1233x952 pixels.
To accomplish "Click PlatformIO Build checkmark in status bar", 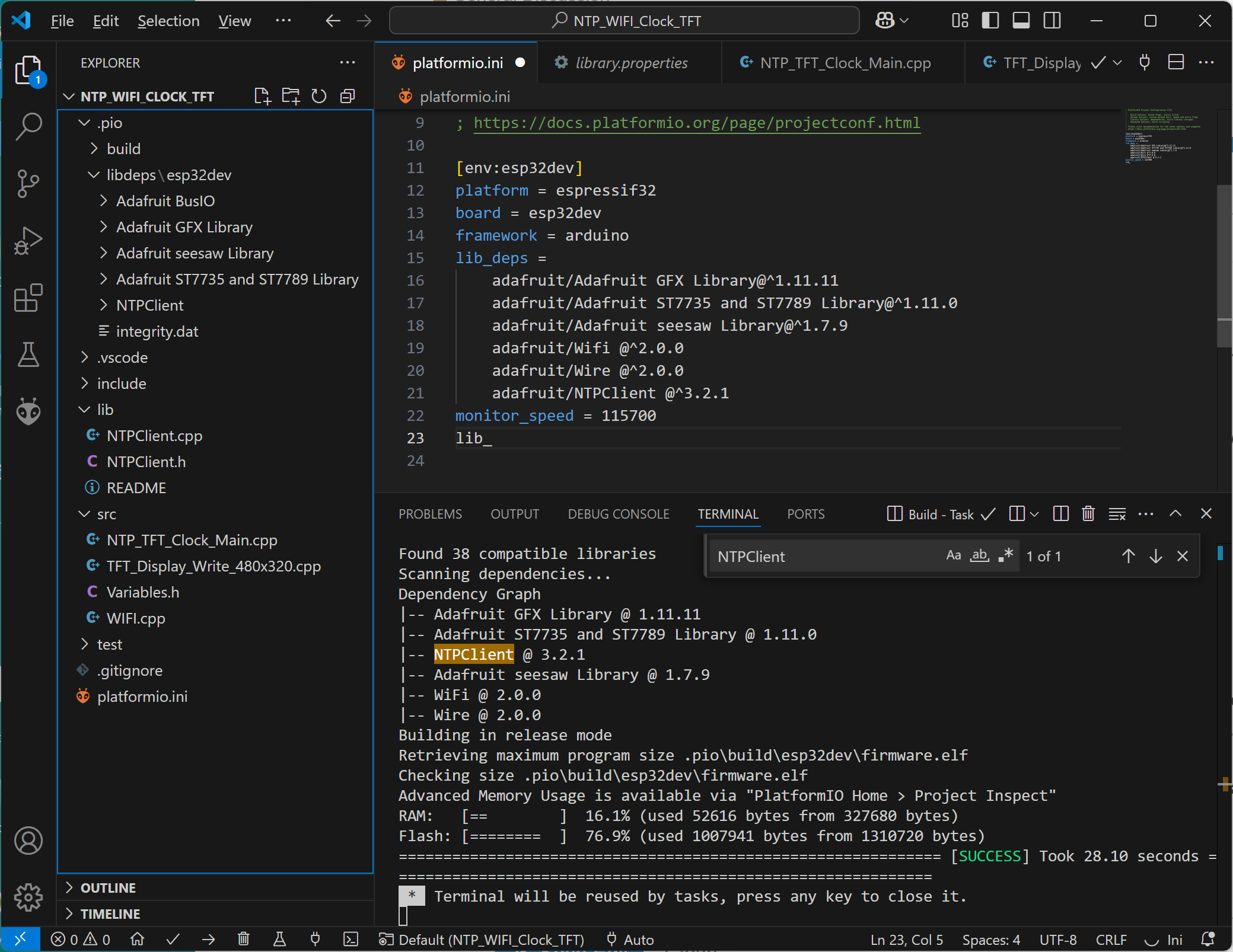I will [x=173, y=940].
